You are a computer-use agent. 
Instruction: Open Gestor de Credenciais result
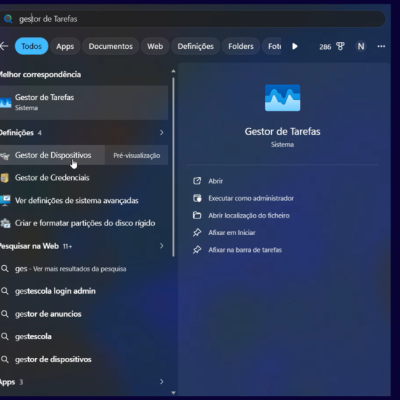[84, 178]
